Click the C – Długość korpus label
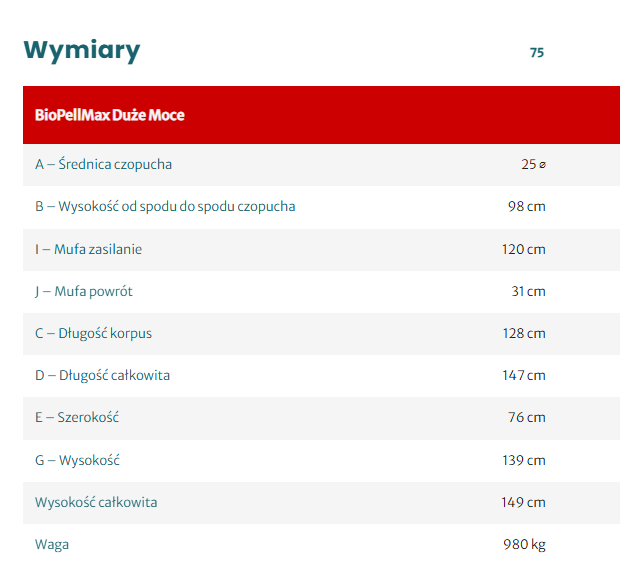Screen dimensions: 641x586 click(x=93, y=334)
